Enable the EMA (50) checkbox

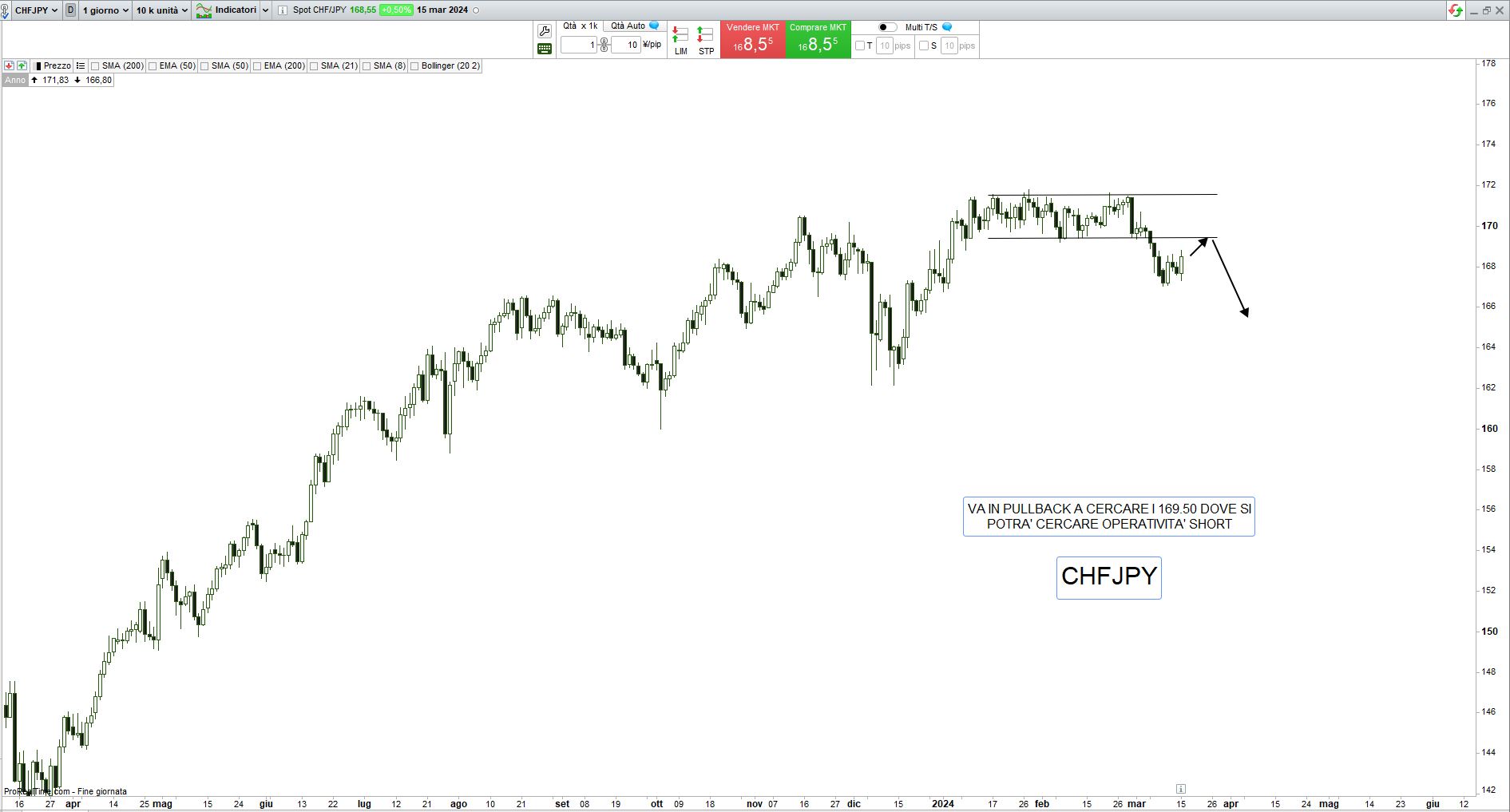[153, 66]
